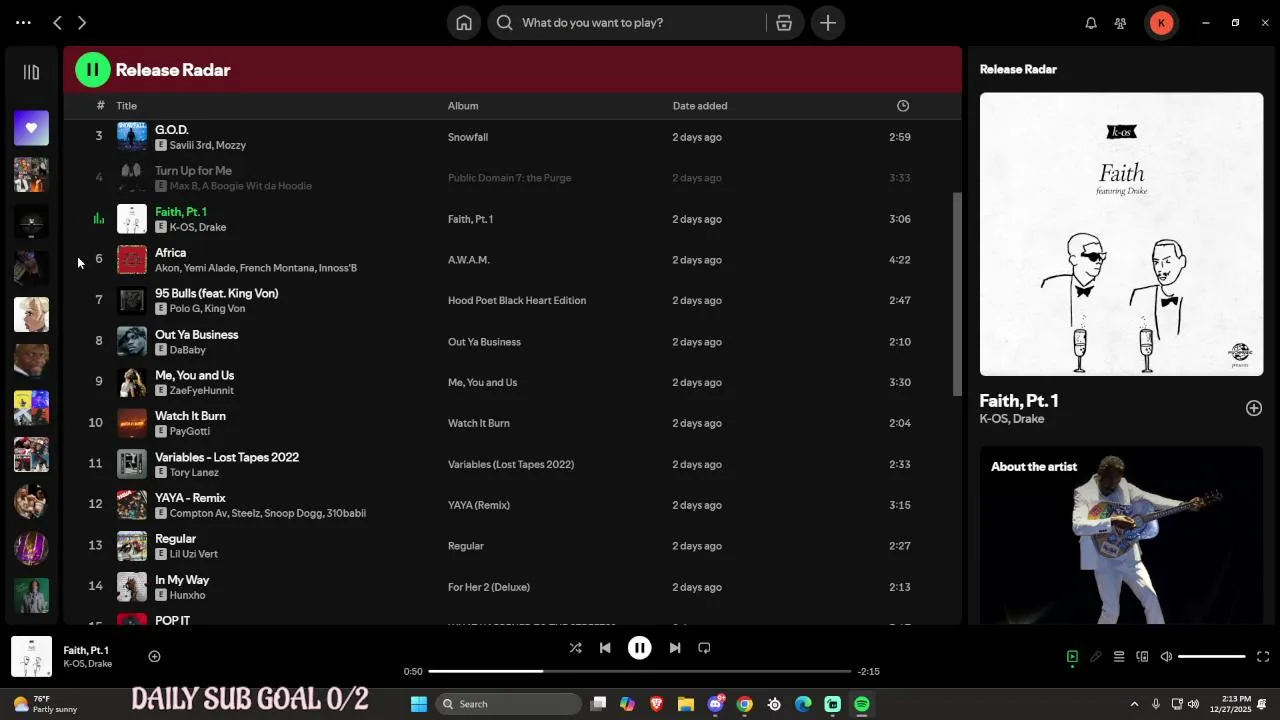
Task: Open the Friend Activity icon
Action: [1121, 23]
